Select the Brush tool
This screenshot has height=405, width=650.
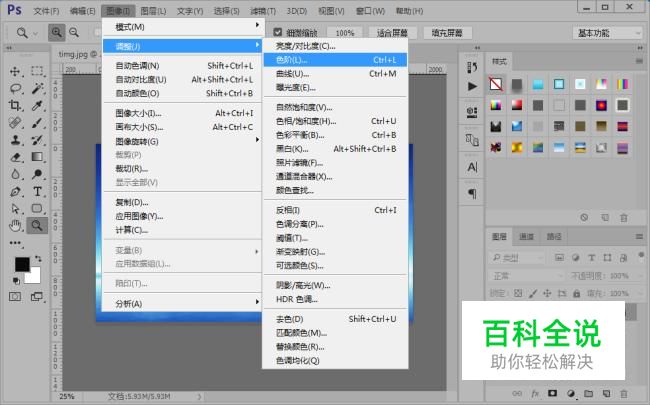pyautogui.click(x=37, y=123)
